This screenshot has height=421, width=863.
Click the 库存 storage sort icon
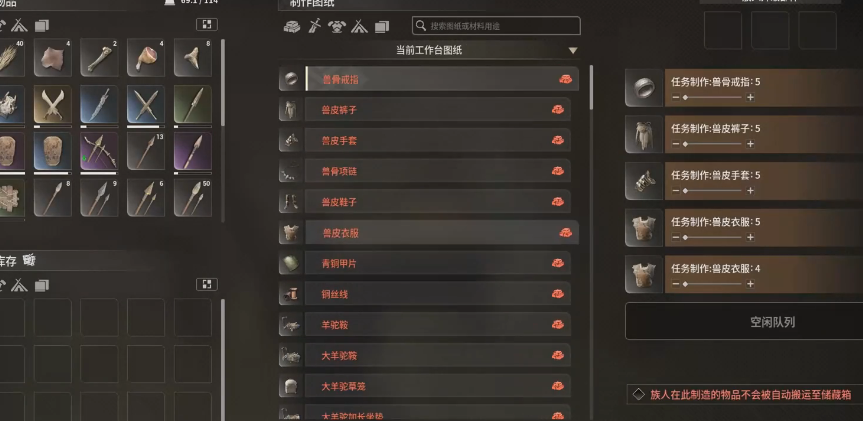click(x=30, y=260)
